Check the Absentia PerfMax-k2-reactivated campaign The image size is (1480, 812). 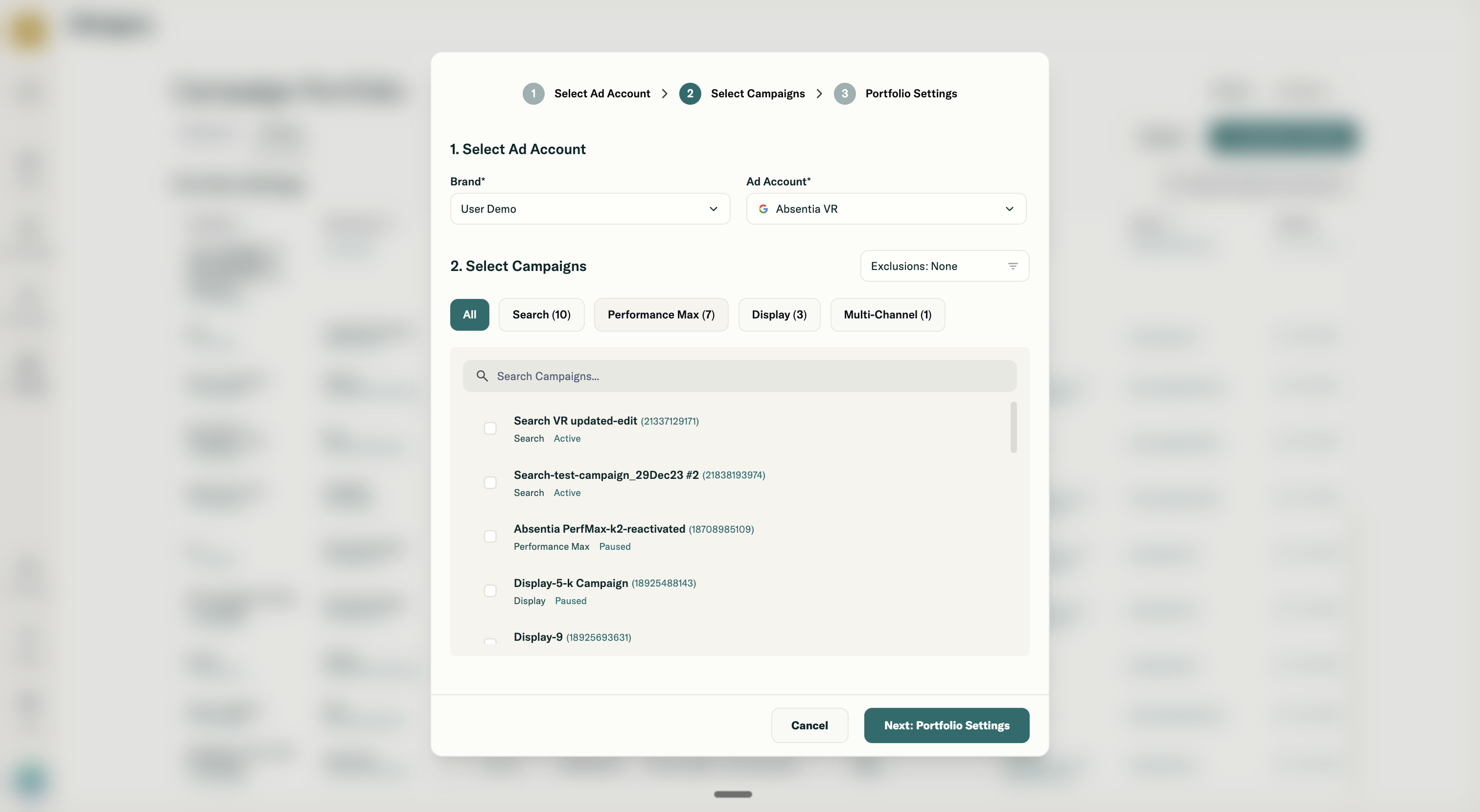[x=489, y=536]
